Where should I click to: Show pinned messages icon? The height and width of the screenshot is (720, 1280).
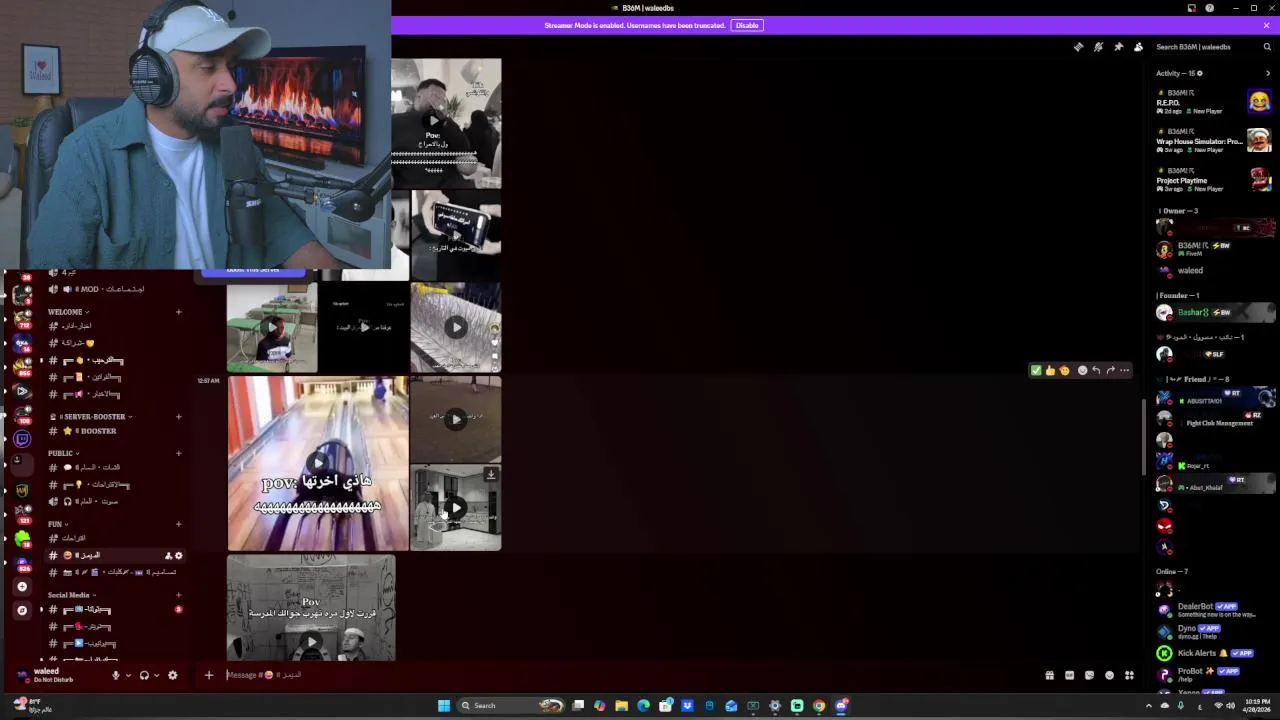(1118, 47)
